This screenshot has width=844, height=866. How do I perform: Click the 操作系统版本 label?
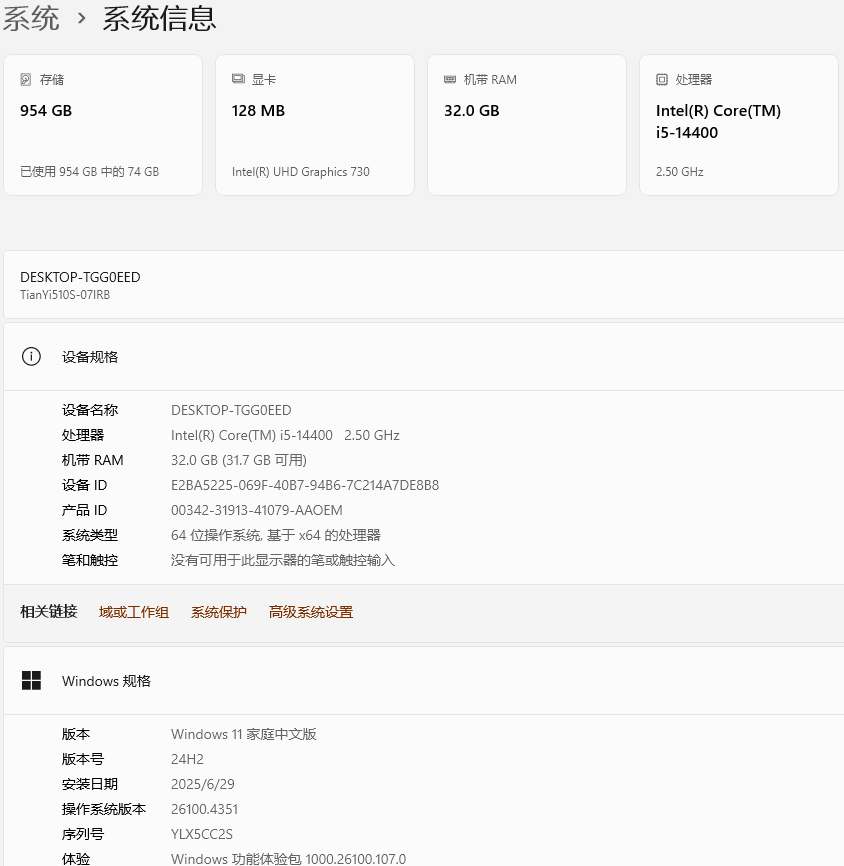(104, 809)
